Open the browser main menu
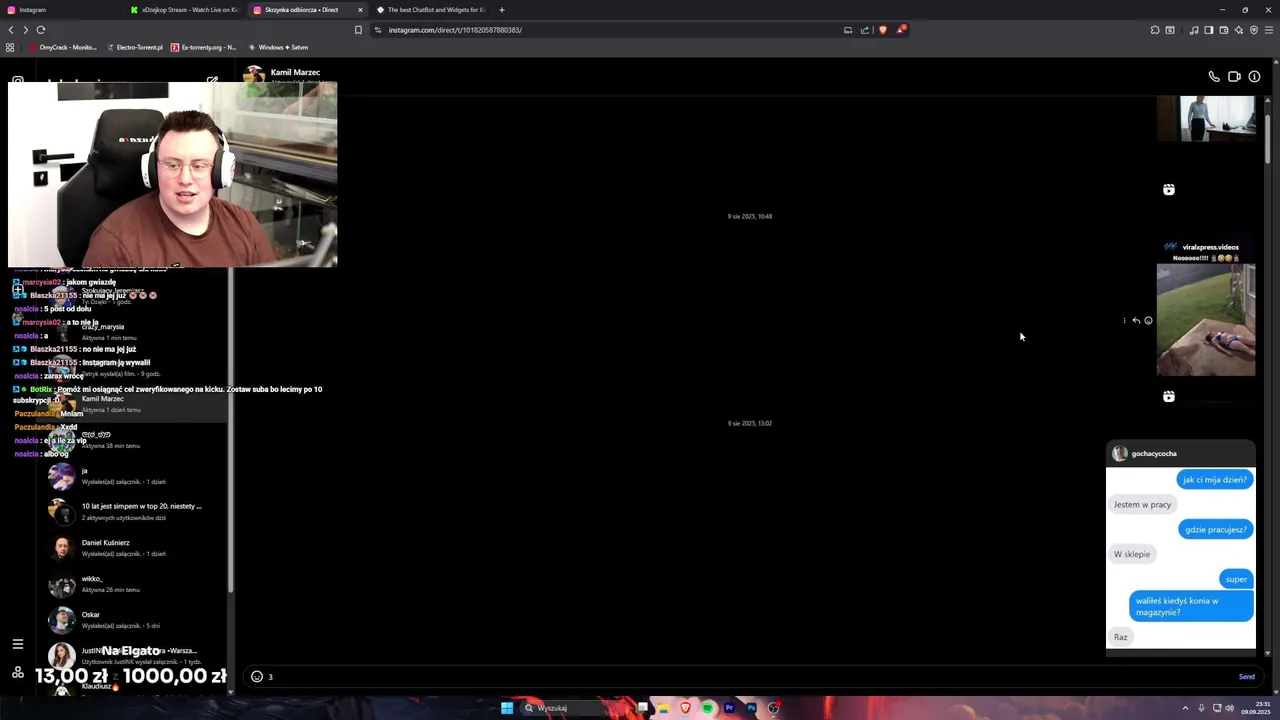 point(1269,30)
